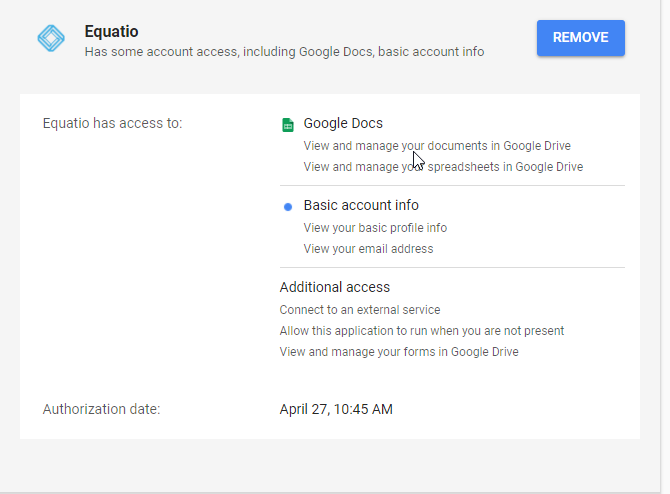Click 'View and manage your documents' line
670x494 pixels.
point(437,146)
